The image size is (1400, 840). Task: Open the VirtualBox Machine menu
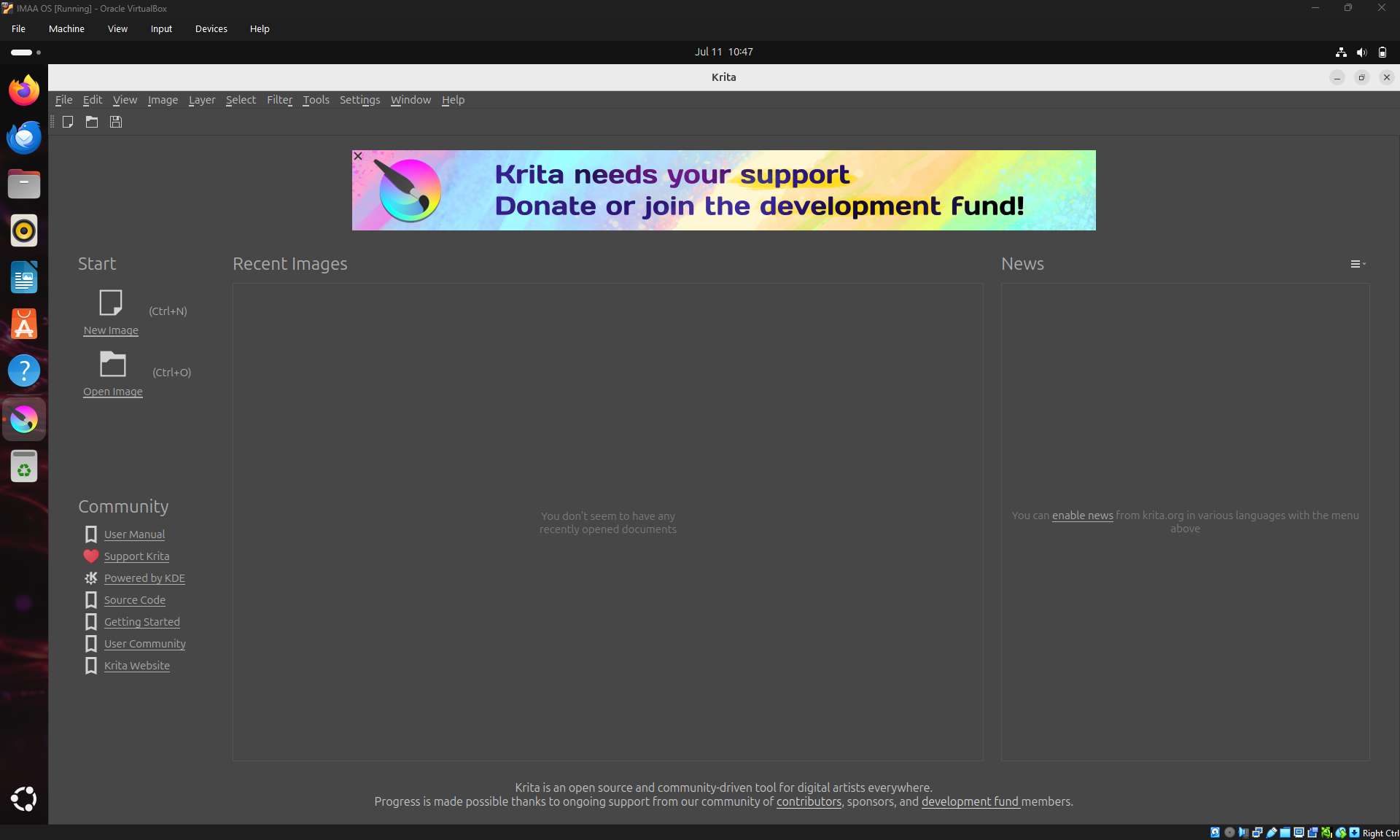[66, 29]
